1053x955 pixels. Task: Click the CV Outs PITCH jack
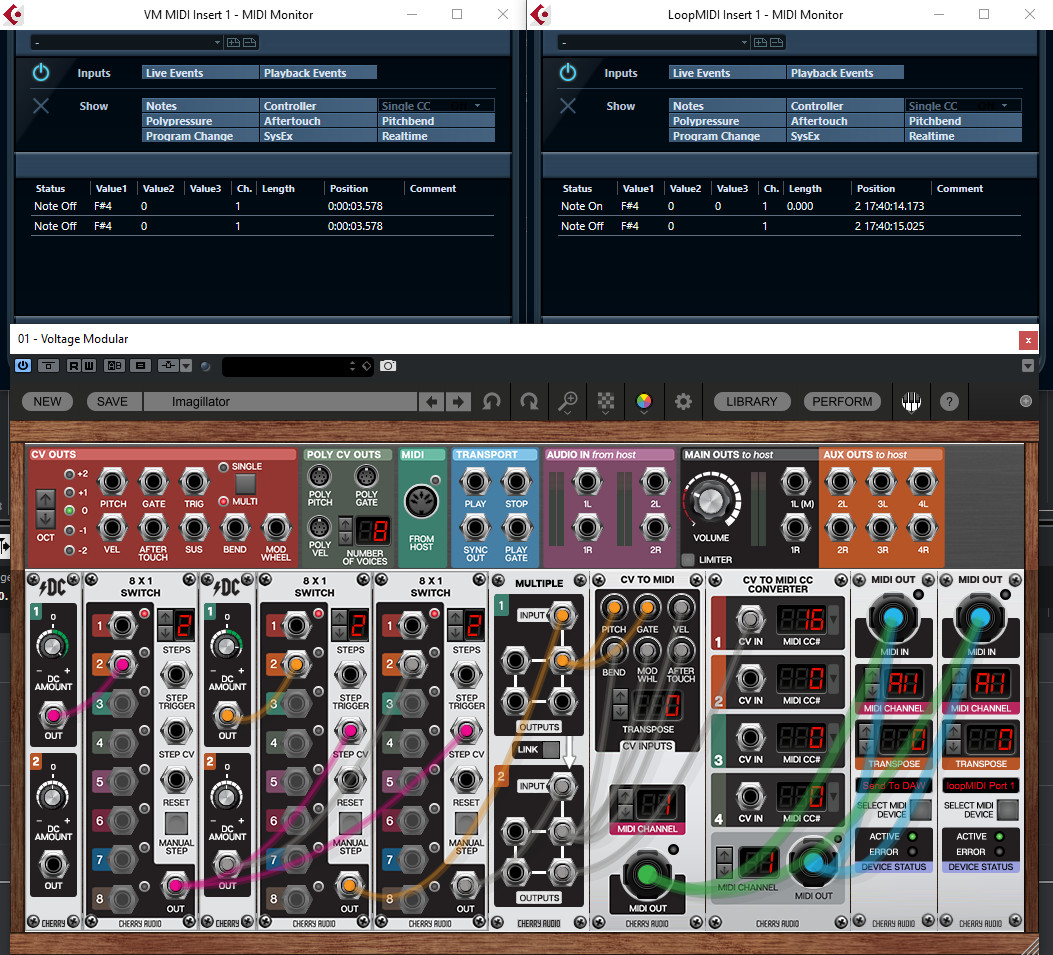click(x=113, y=482)
